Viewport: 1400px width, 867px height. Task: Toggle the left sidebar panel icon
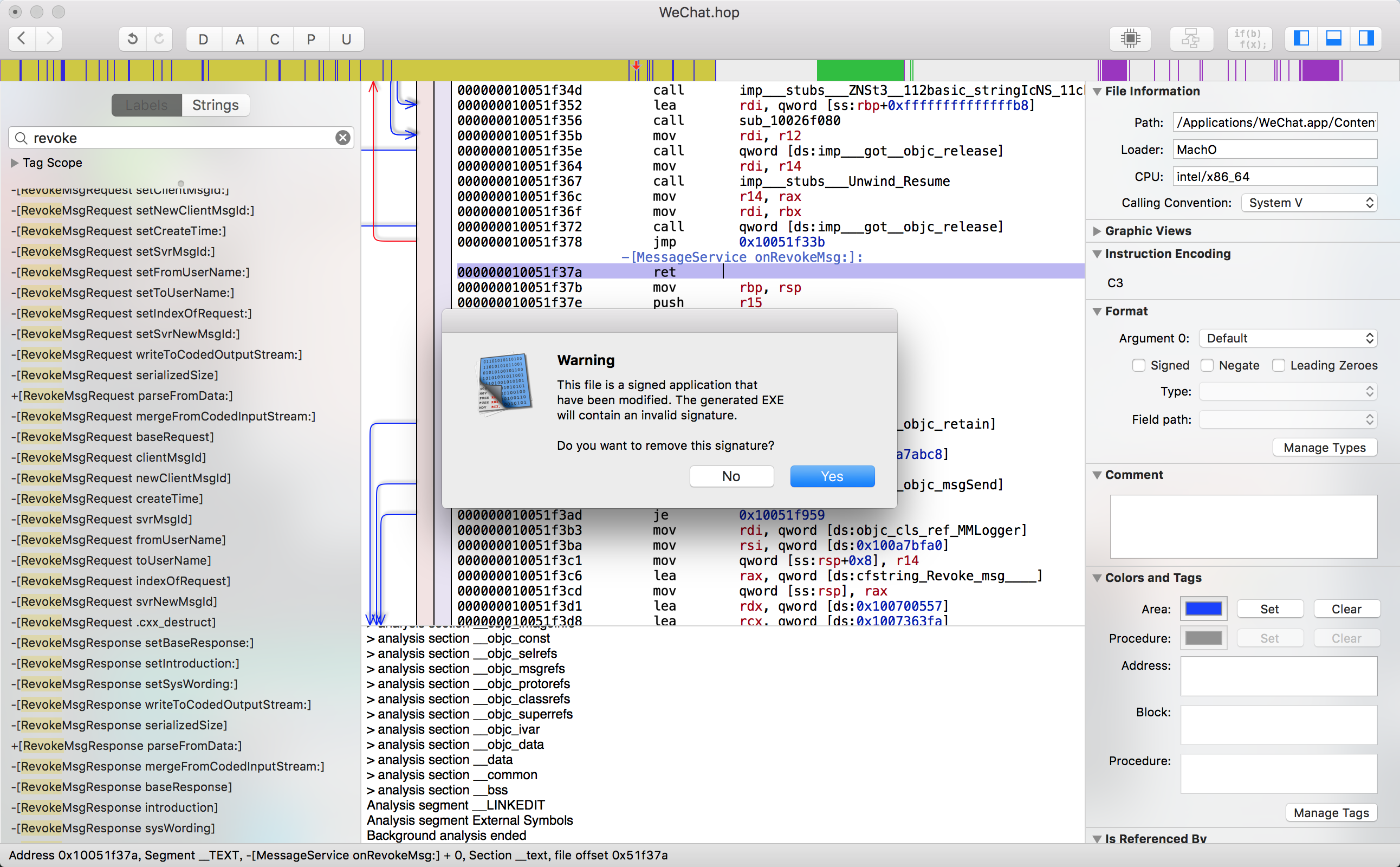pyautogui.click(x=1301, y=39)
